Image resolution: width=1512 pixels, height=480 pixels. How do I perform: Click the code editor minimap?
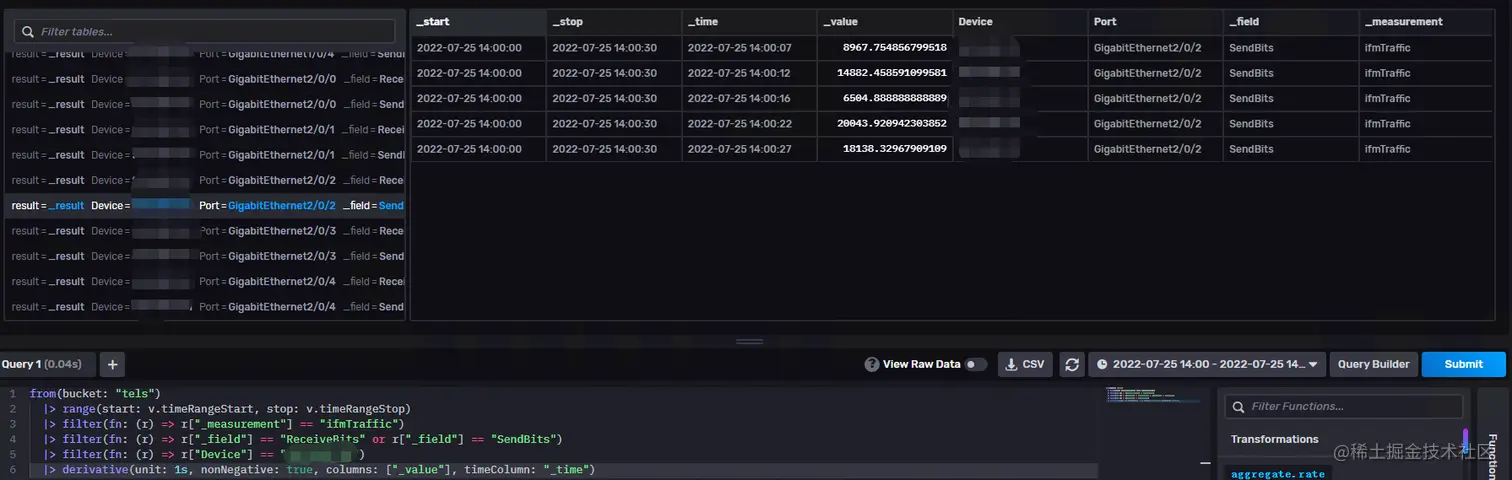[x=1153, y=395]
